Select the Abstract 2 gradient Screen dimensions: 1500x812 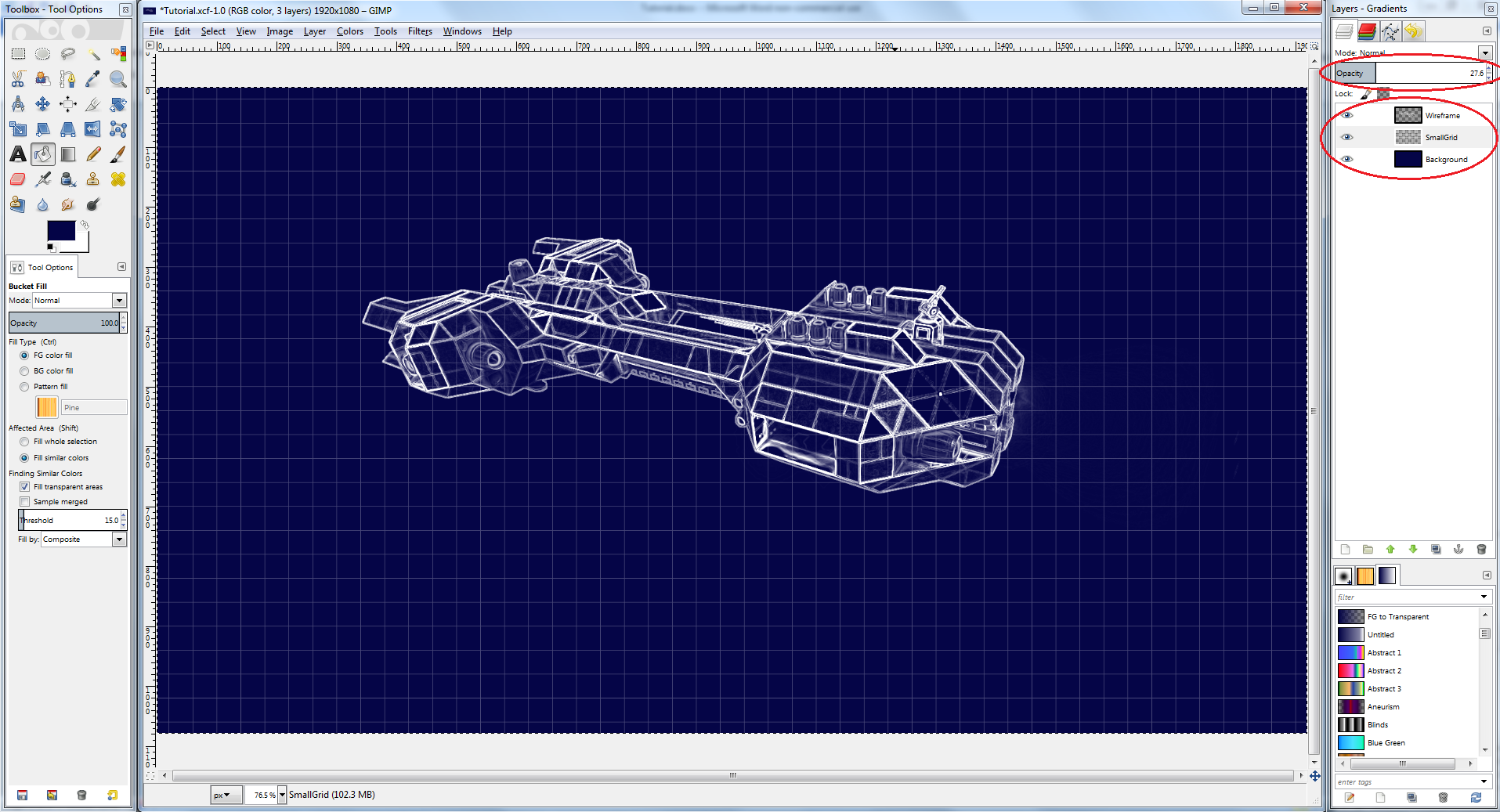1407,671
